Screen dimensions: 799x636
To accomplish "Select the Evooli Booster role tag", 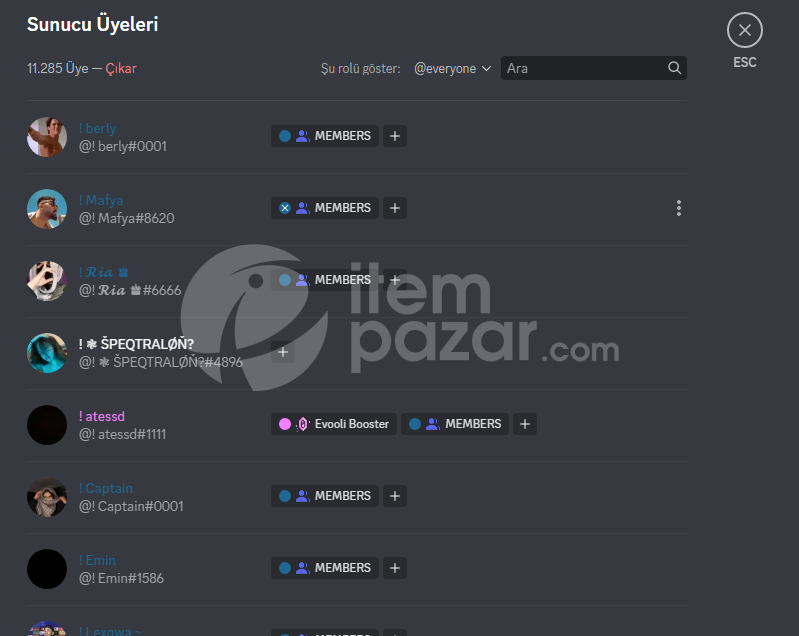I will pos(334,424).
